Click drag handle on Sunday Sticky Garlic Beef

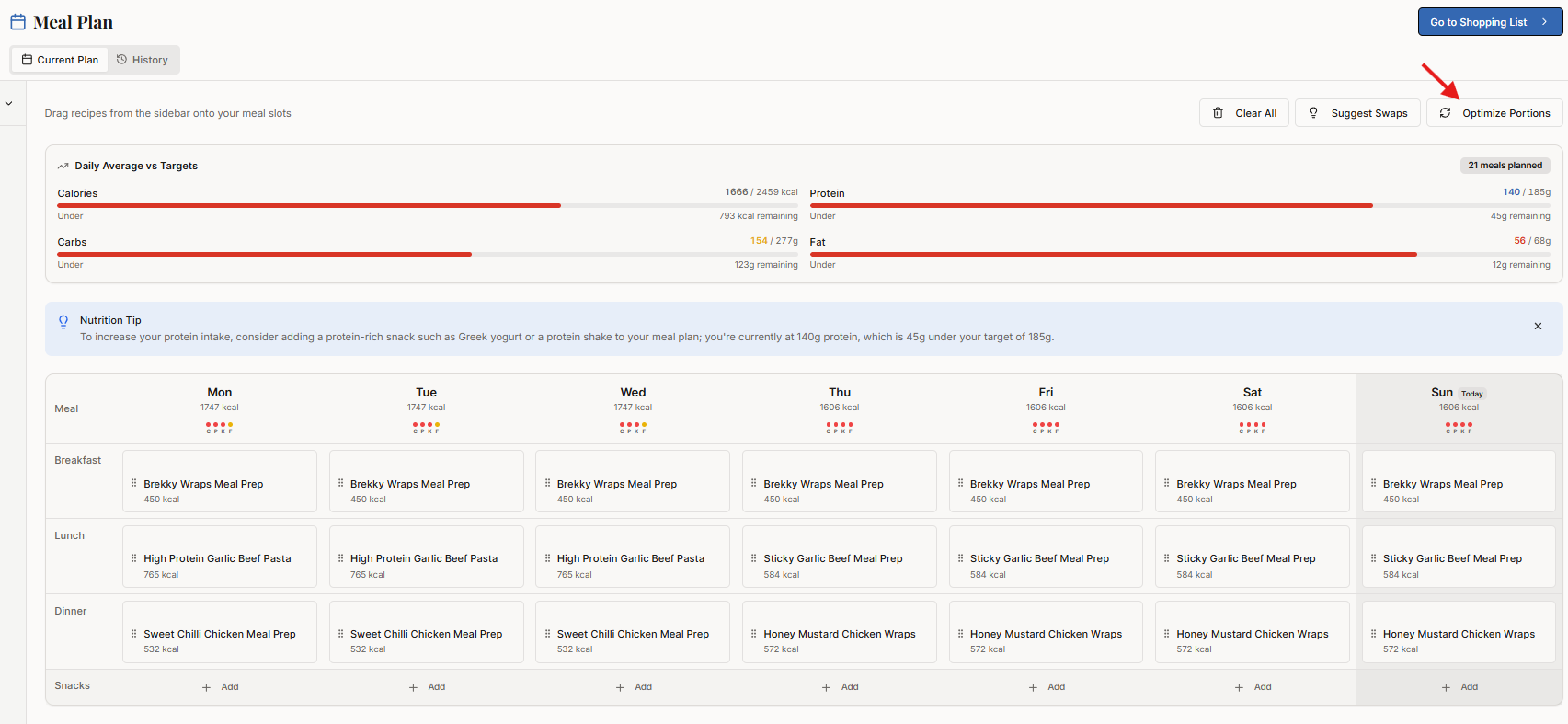1374,558
